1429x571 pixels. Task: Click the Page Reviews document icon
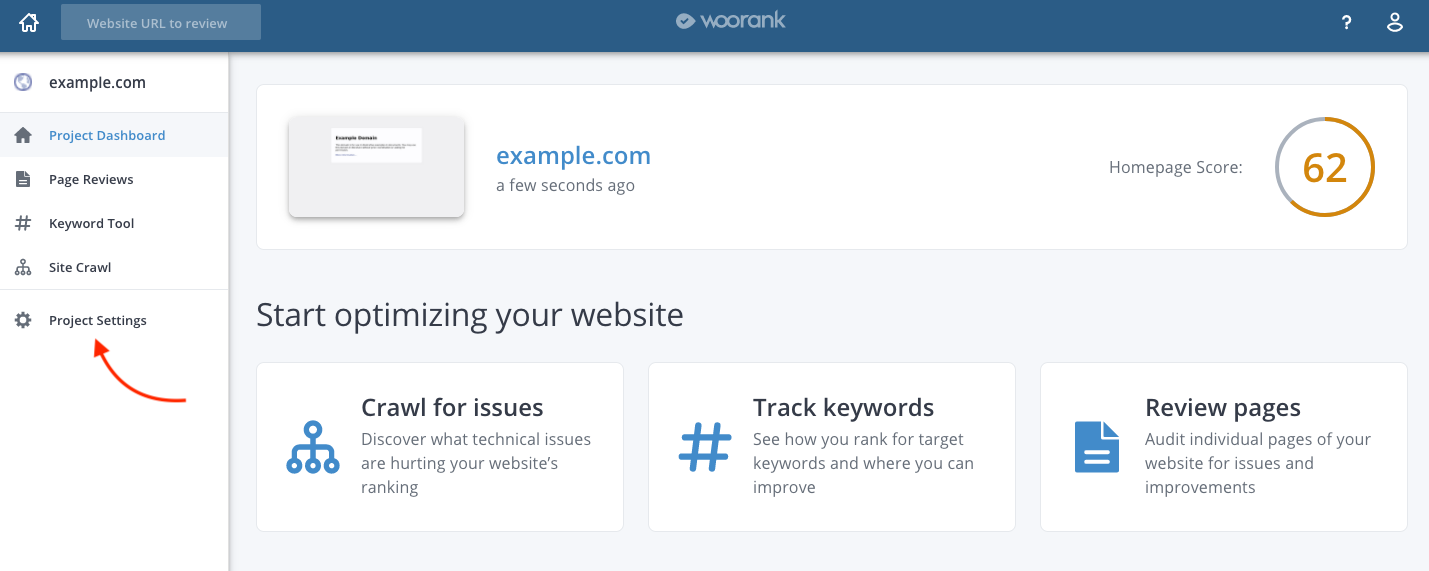(23, 179)
